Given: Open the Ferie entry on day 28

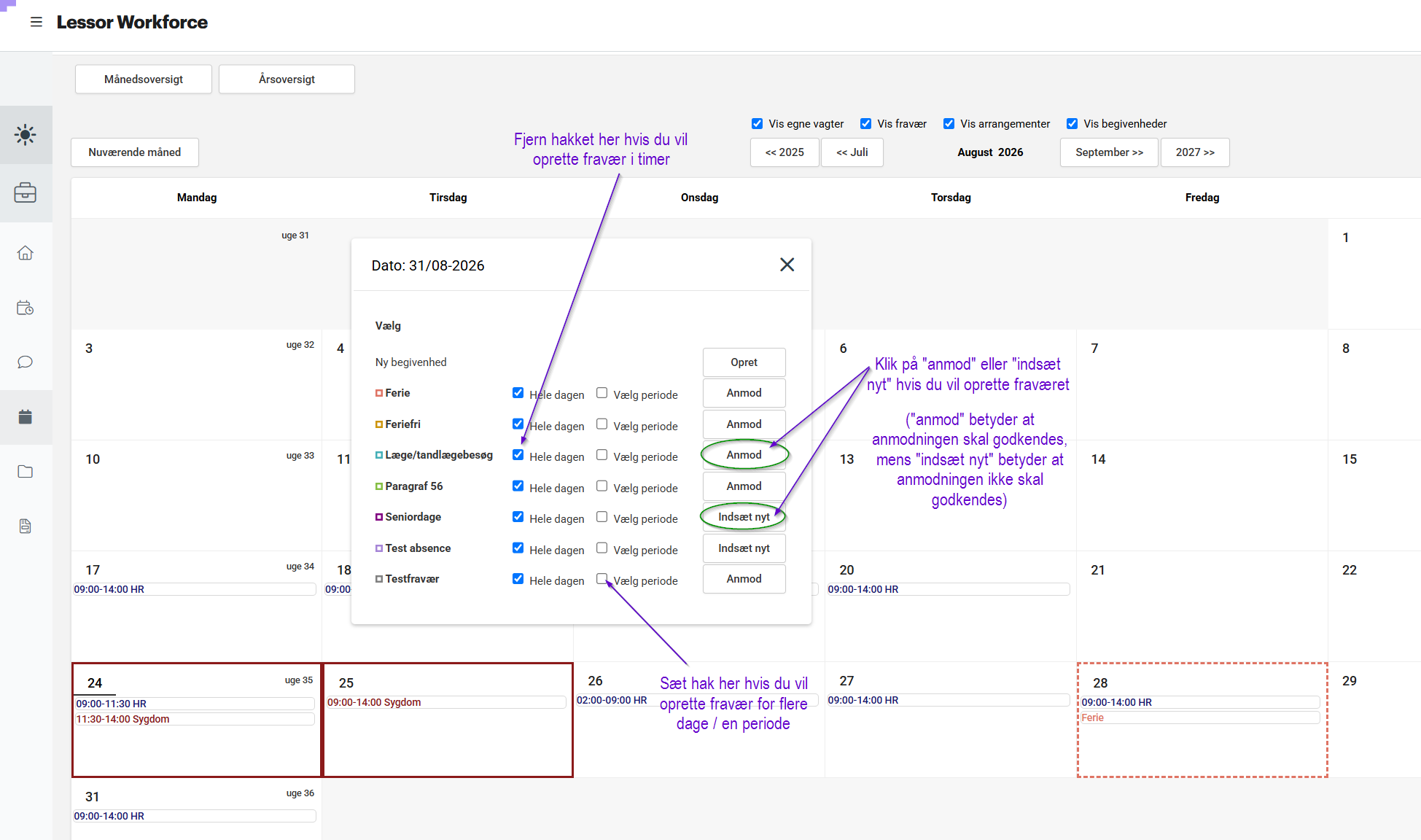Looking at the screenshot, I should pos(1200,717).
